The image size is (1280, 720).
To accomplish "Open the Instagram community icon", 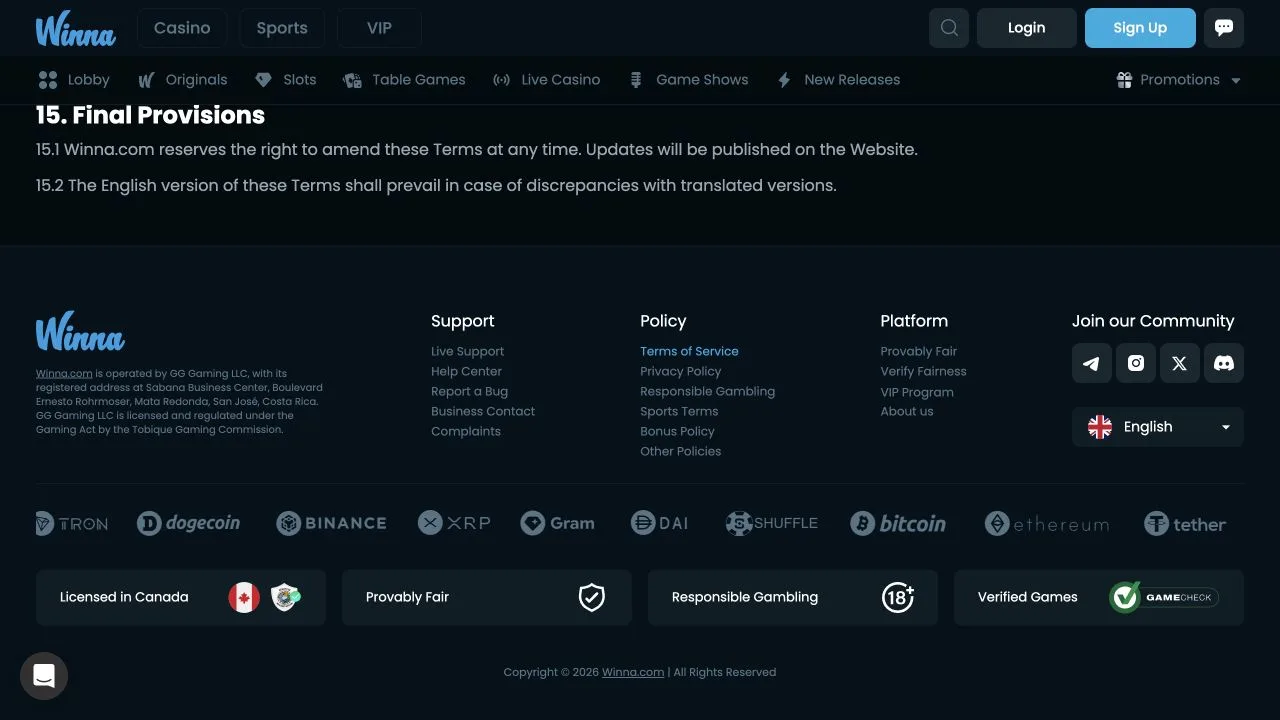I will [1136, 363].
